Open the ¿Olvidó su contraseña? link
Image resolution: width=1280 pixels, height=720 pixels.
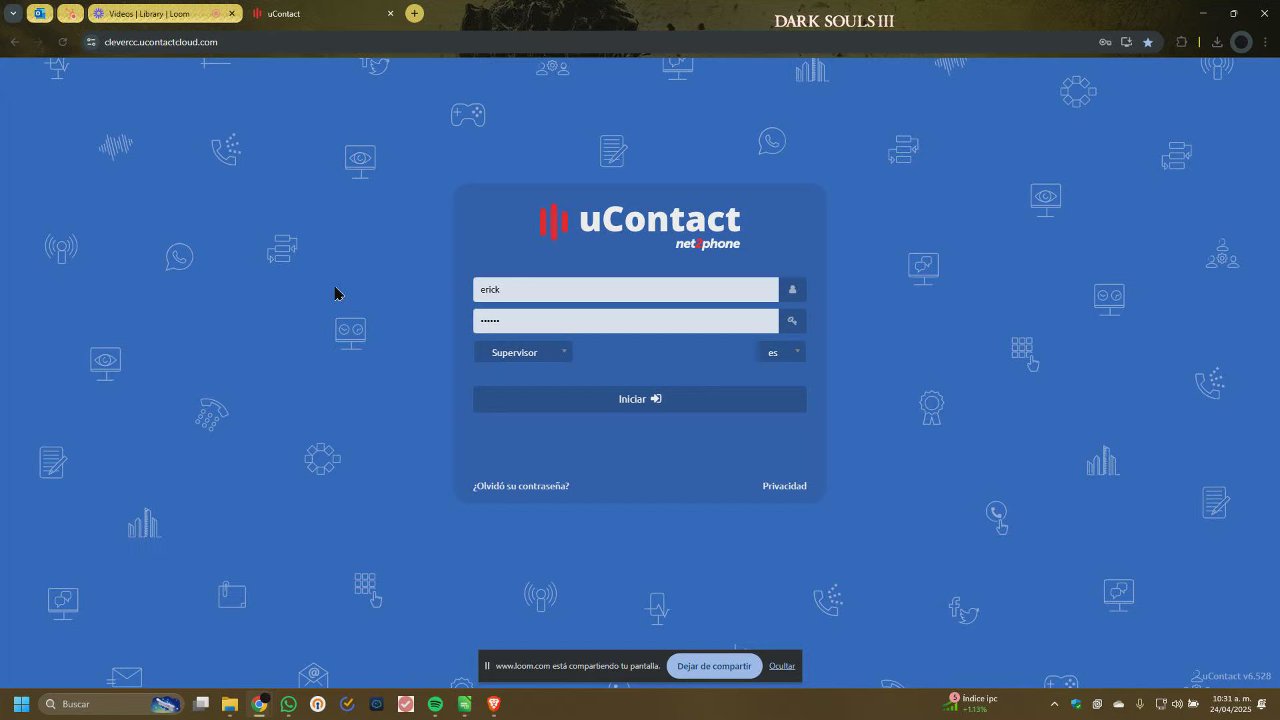521,486
